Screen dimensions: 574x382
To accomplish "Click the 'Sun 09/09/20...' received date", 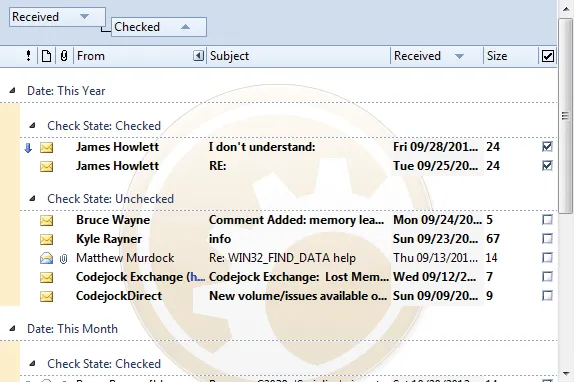I will point(436,296).
